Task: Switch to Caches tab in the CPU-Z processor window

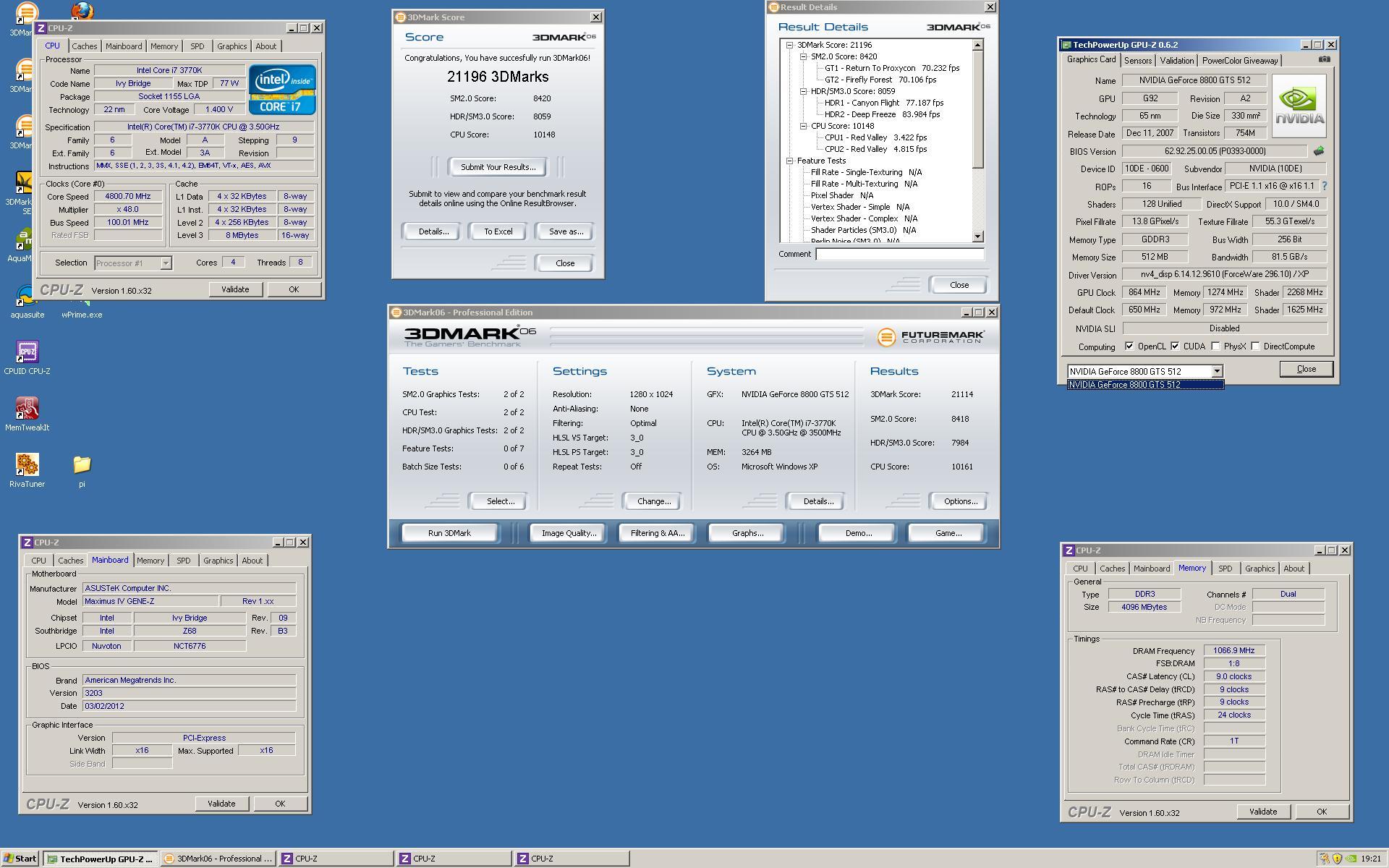Action: [x=84, y=46]
